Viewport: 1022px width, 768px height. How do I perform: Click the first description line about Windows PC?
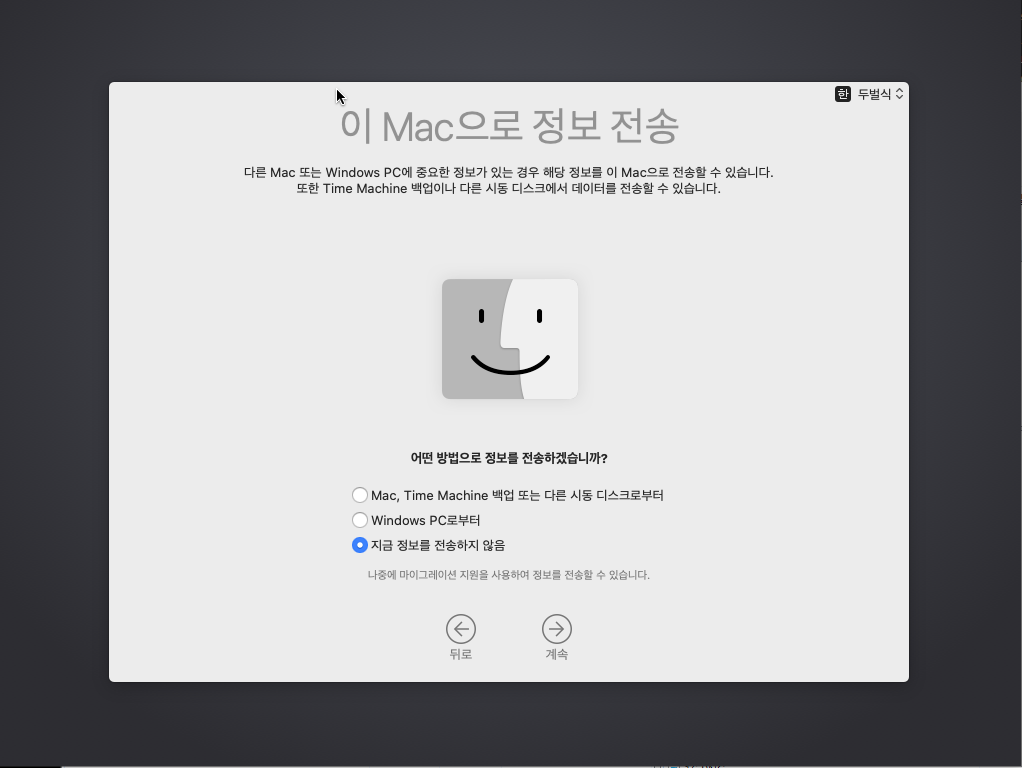pyautogui.click(x=509, y=172)
